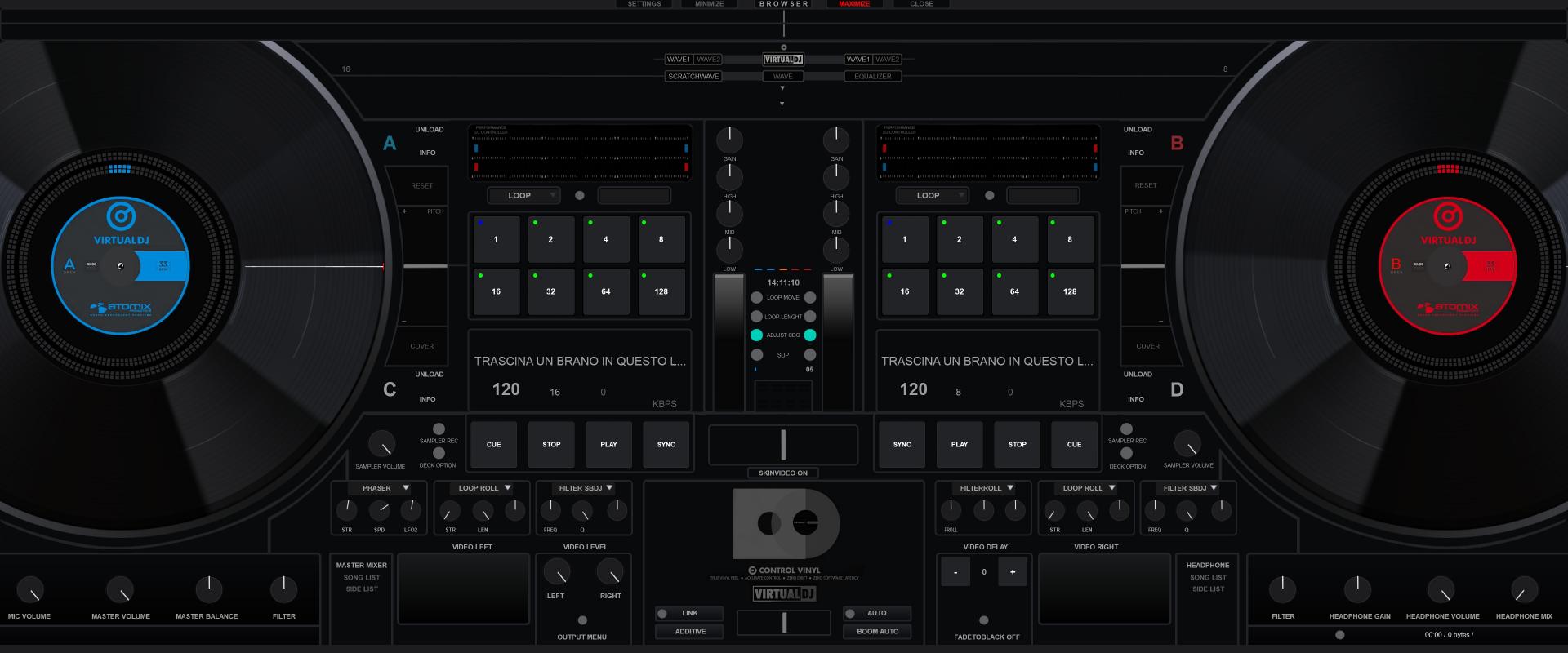Open left deck LOOP dropdown
The width and height of the screenshot is (1568, 653).
(x=523, y=196)
